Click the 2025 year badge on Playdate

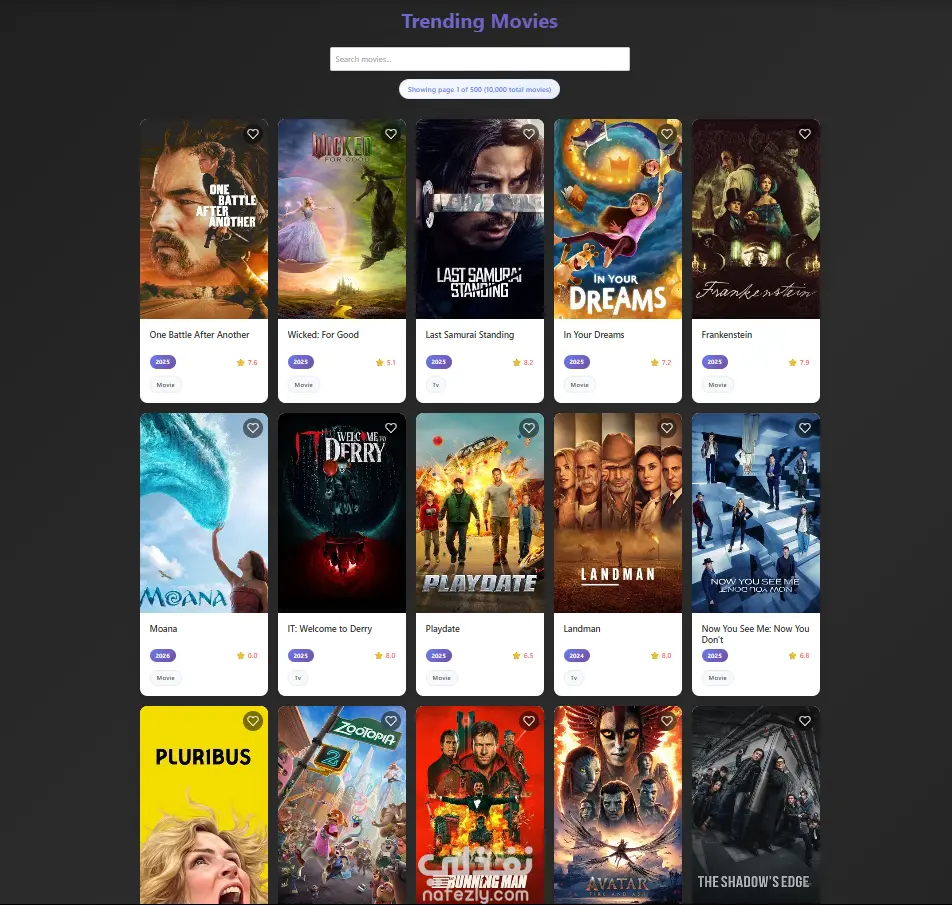438,656
